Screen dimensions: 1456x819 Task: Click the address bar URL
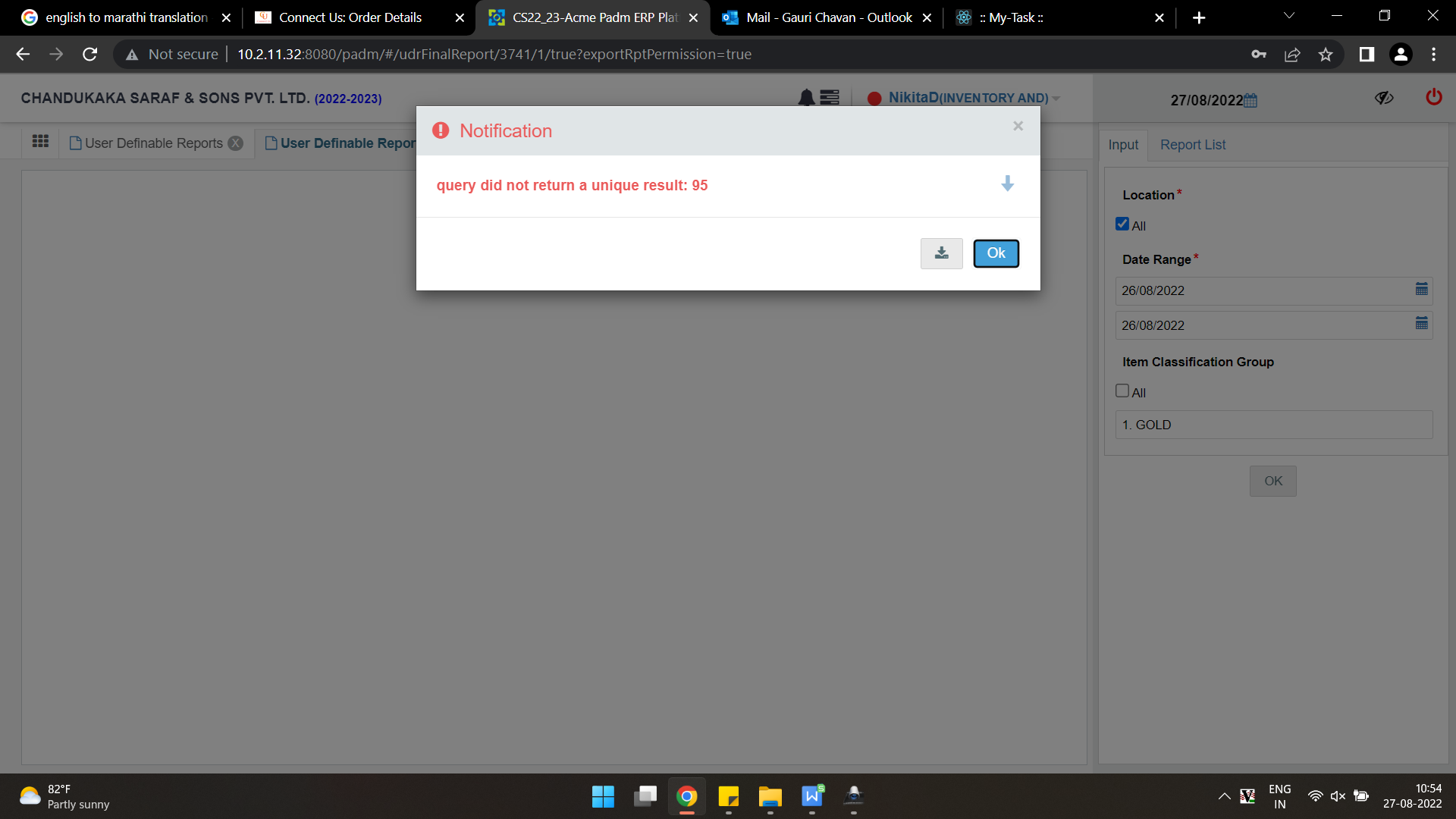[494, 54]
